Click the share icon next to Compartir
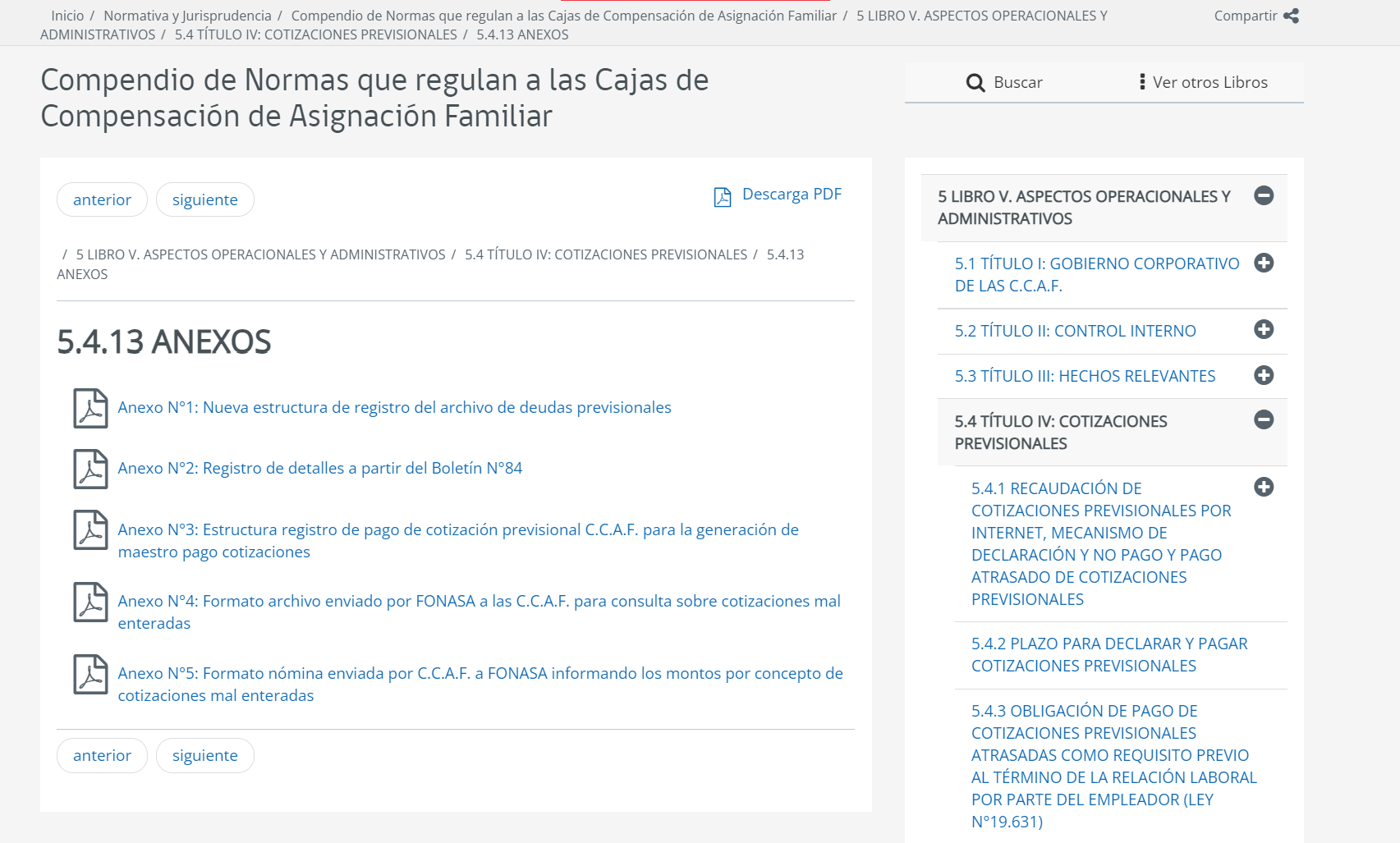 1291,16
